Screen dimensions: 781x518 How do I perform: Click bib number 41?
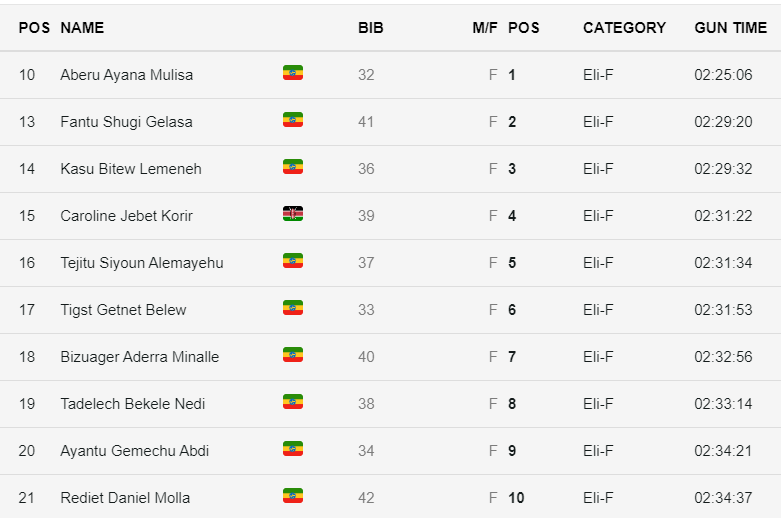click(366, 122)
